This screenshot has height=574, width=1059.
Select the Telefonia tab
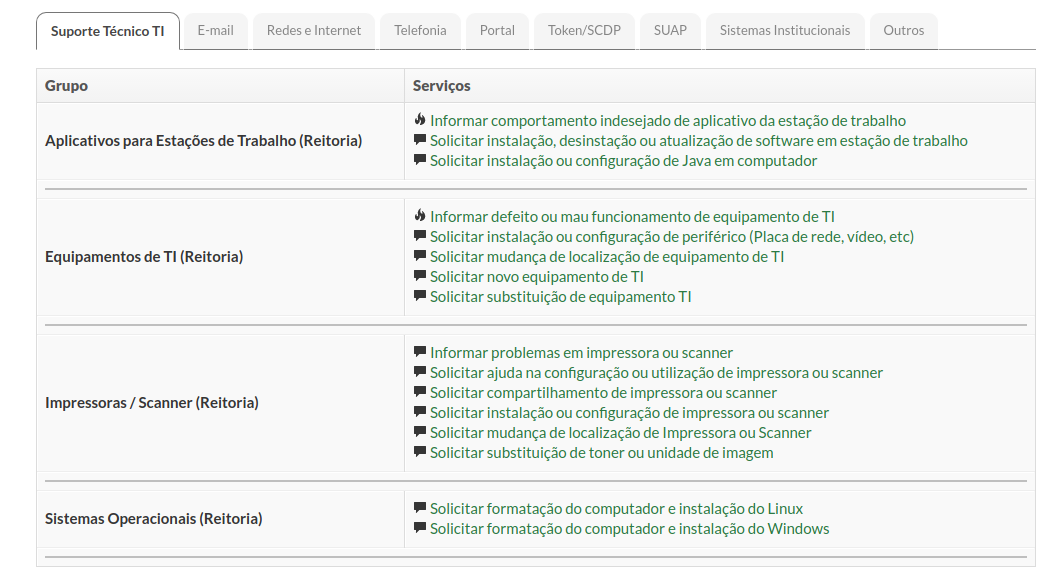pos(420,30)
